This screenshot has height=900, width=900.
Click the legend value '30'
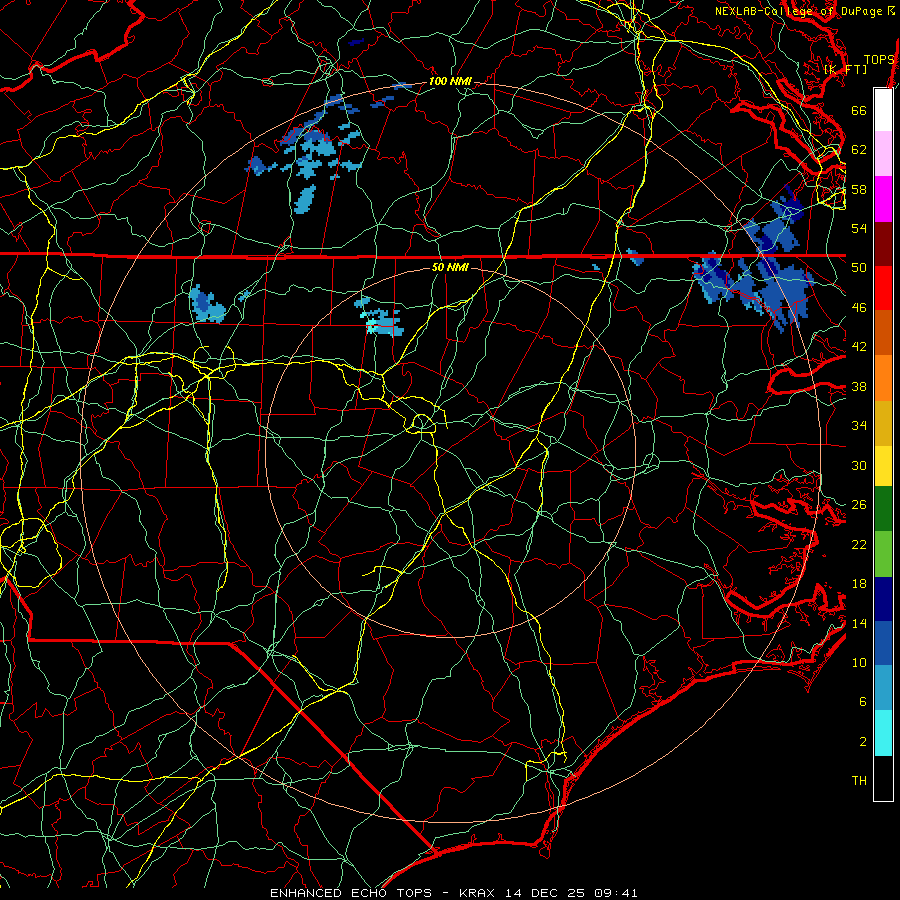[x=859, y=465]
